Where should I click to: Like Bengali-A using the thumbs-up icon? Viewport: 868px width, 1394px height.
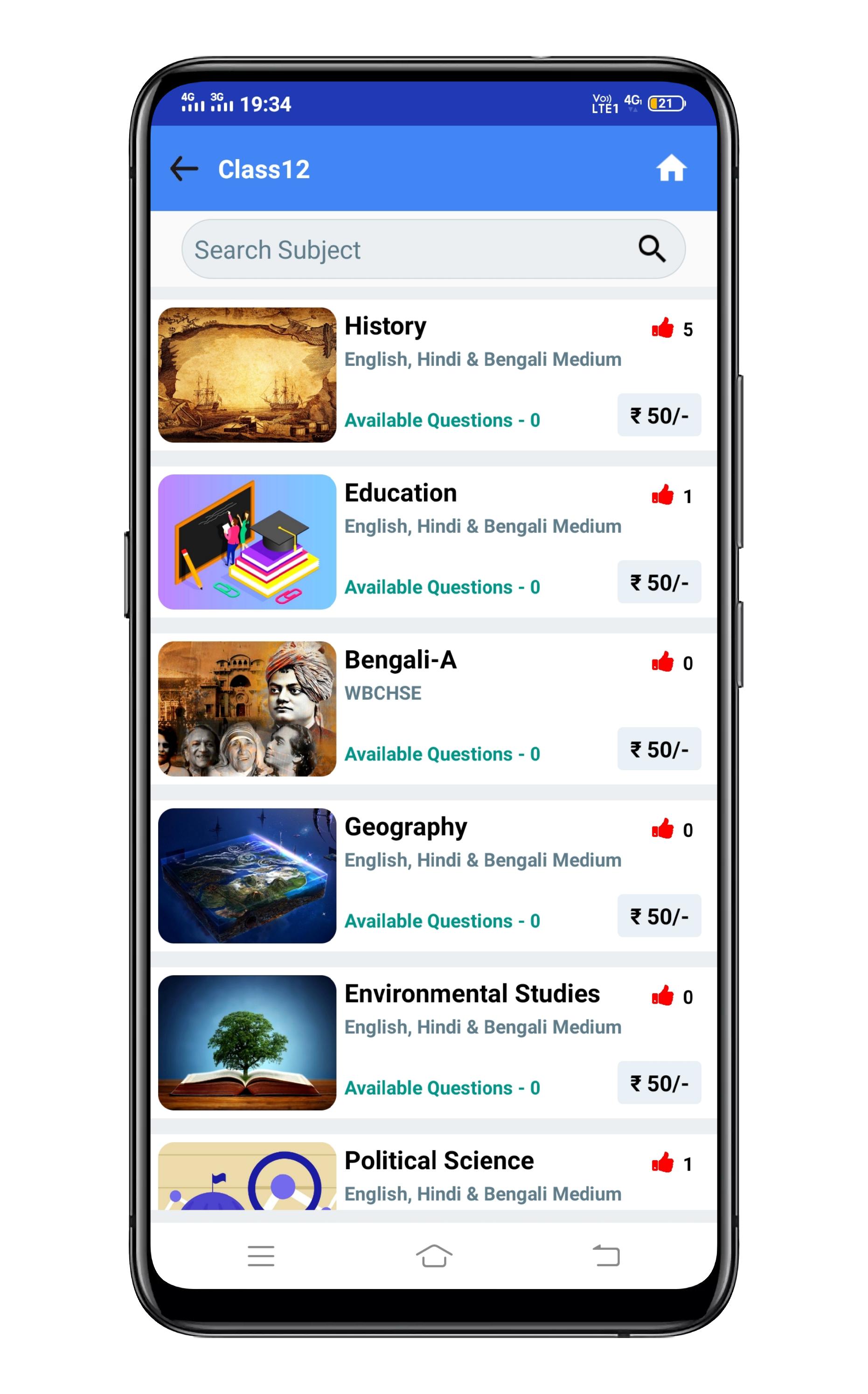(x=662, y=662)
